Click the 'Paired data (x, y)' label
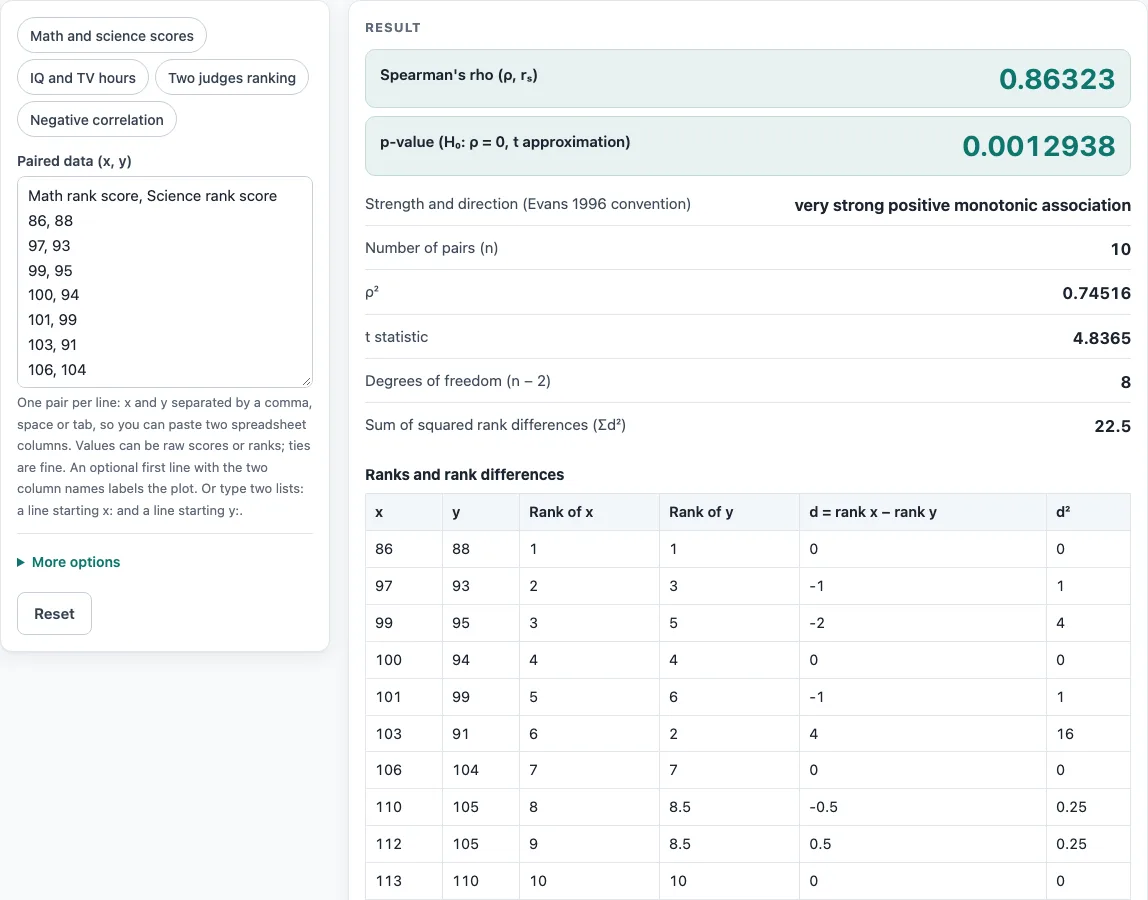The height and width of the screenshot is (900, 1148). 74,161
